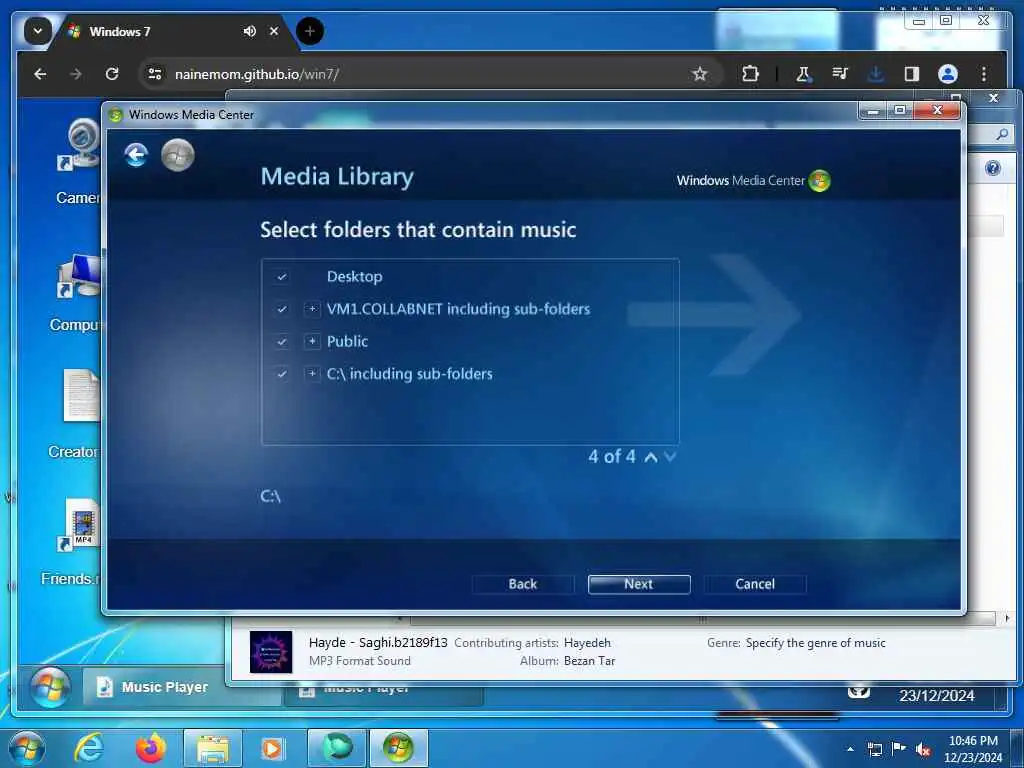Image resolution: width=1024 pixels, height=768 pixels.
Task: Open the browser extensions puzzle icon
Action: click(x=750, y=74)
